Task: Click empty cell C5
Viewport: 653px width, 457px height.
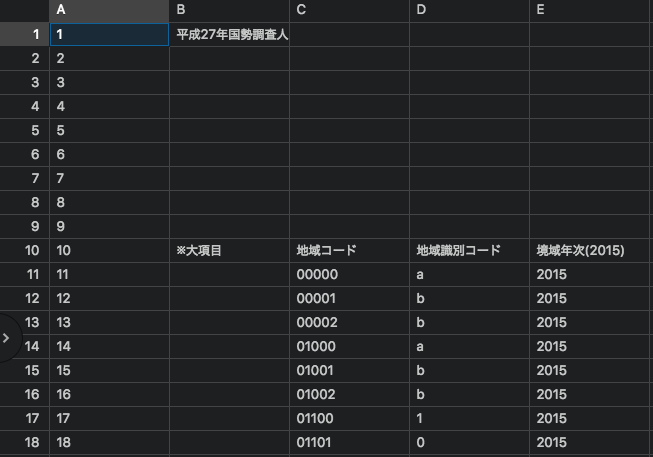Action: 349,130
